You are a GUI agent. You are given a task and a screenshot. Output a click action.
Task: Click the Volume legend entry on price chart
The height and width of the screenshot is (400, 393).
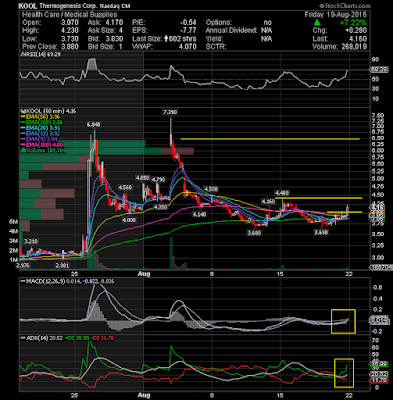[x=42, y=151]
